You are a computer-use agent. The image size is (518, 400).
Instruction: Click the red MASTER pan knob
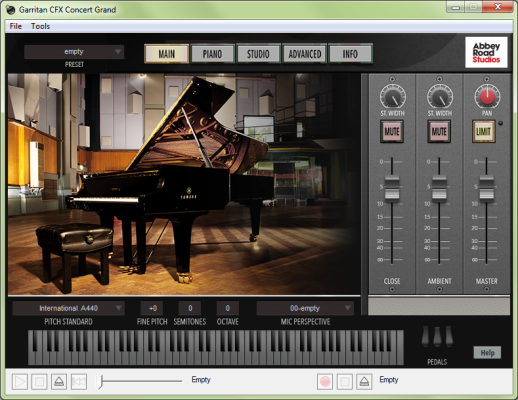[x=487, y=97]
